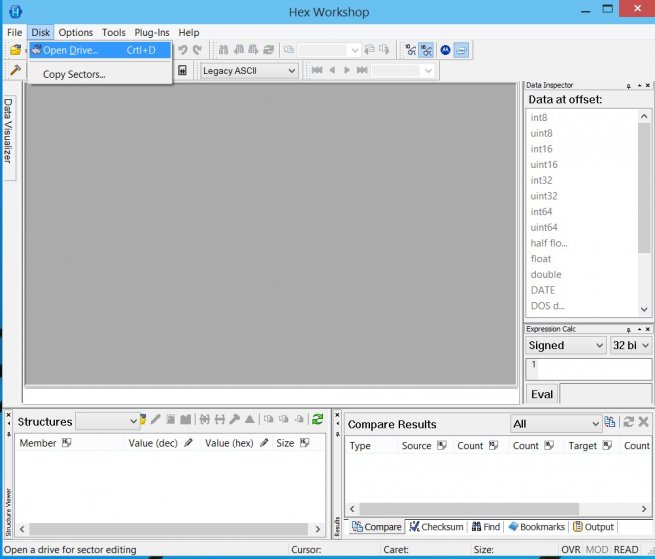
Task: Click the calculator icon beside Legacy ASCII
Action: (x=183, y=70)
